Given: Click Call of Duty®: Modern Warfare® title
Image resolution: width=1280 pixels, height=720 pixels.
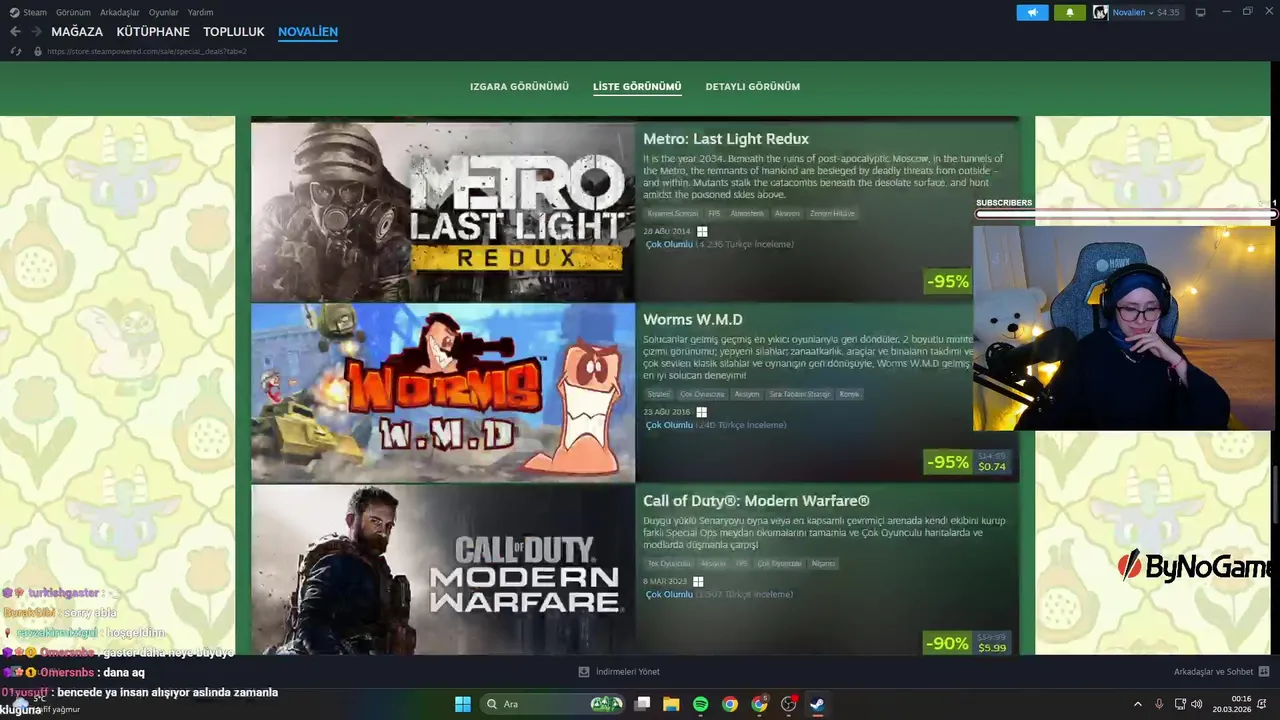Looking at the screenshot, I should (756, 501).
